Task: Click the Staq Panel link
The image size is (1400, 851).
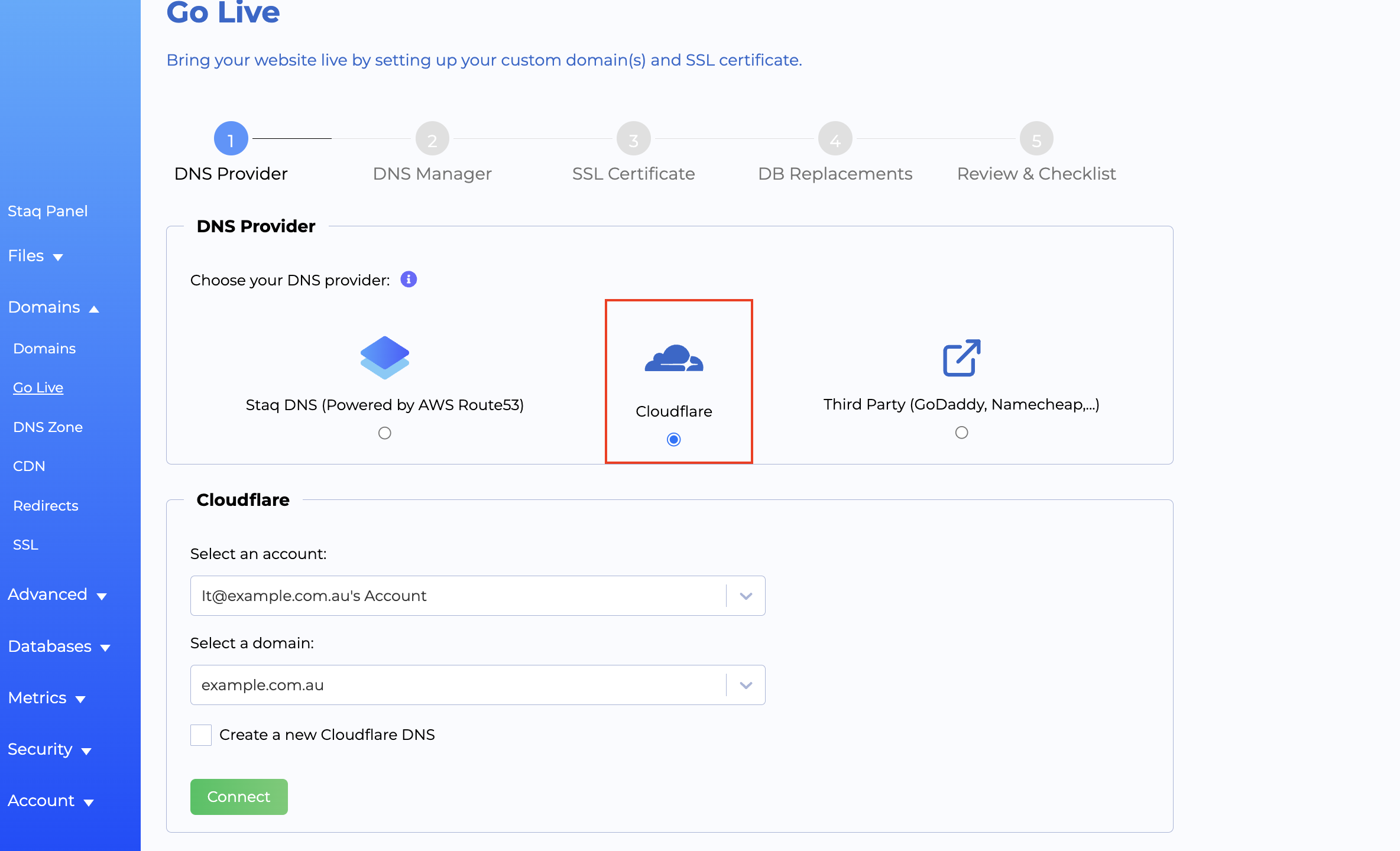Action: [x=47, y=211]
